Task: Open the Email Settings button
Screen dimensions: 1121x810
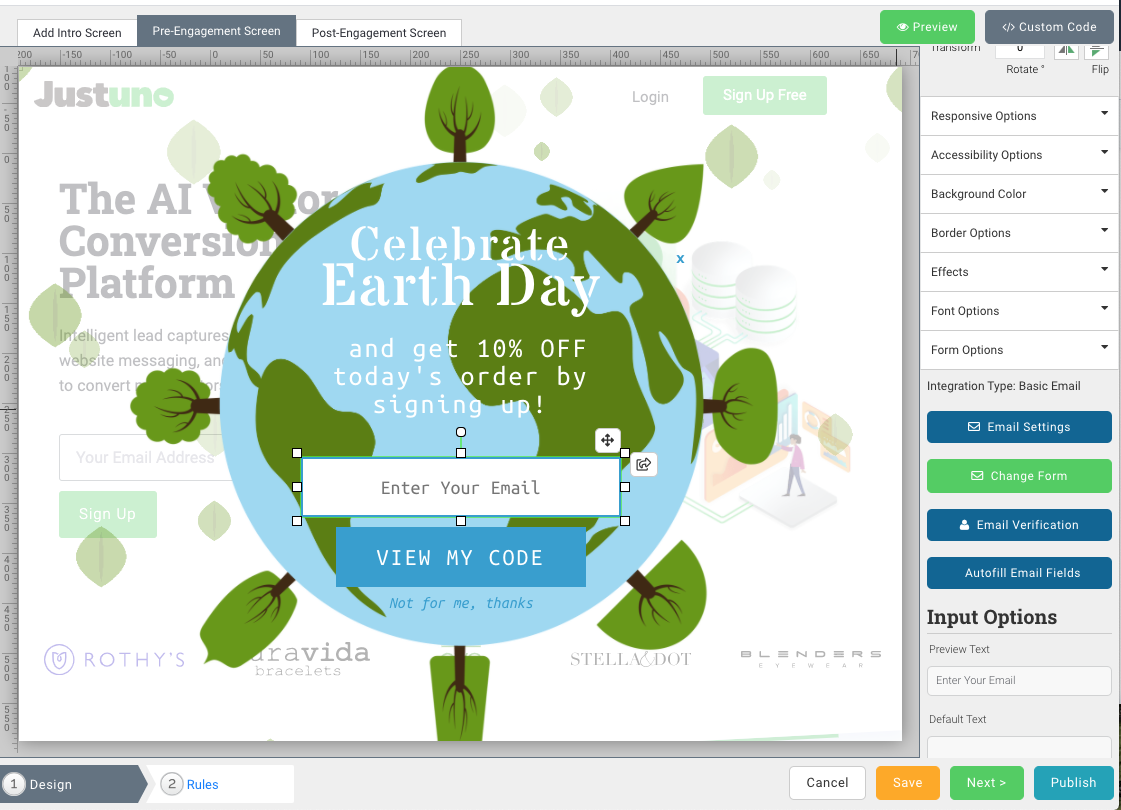Action: (x=1019, y=427)
